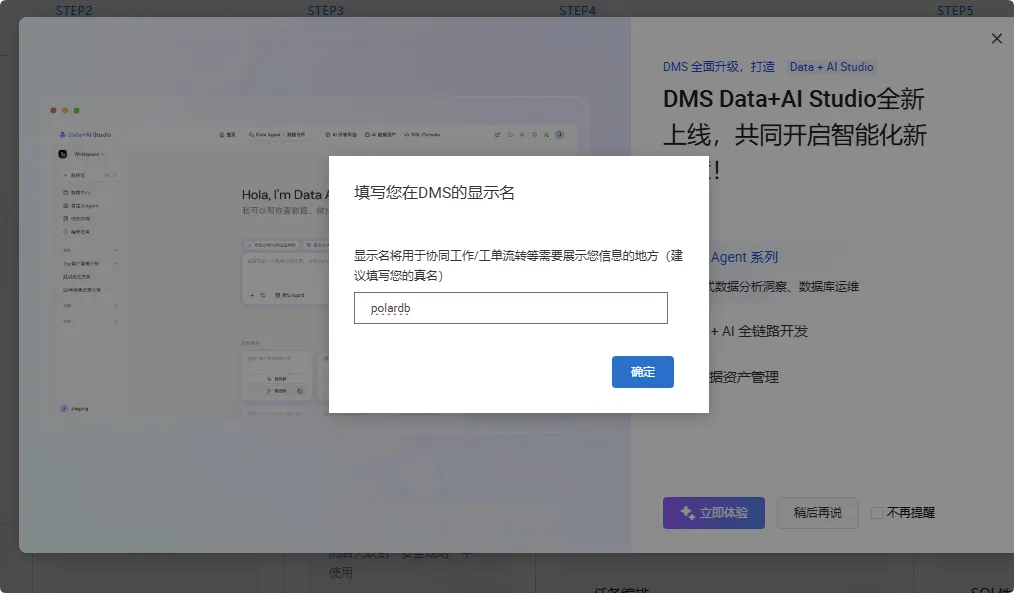This screenshot has width=1014, height=593.
Task: Click the 立即体验 button
Action: click(x=713, y=512)
